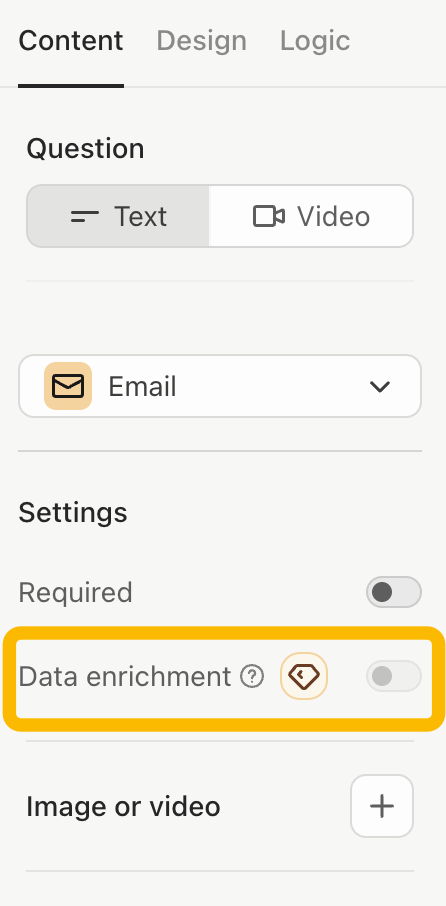Click the Settings section heading
446x906 pixels.
point(73,513)
